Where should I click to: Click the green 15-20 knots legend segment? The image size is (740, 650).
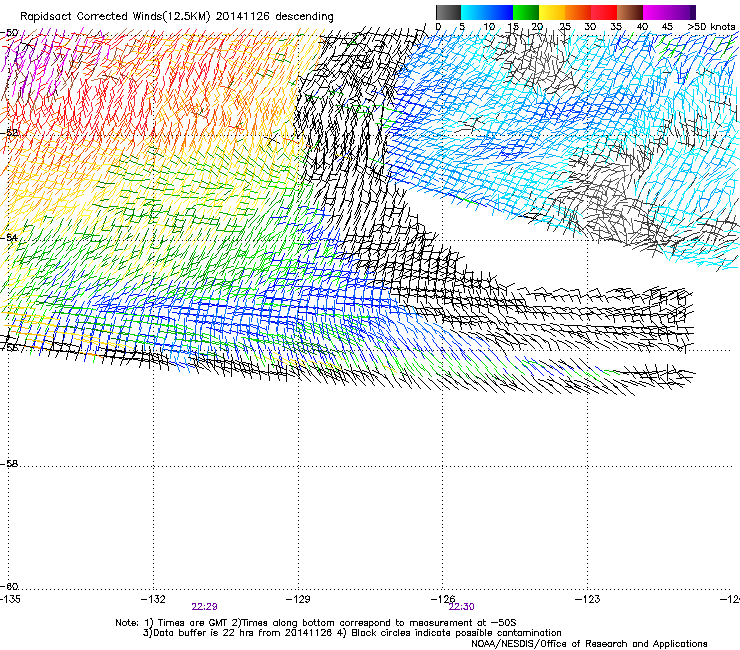click(526, 12)
